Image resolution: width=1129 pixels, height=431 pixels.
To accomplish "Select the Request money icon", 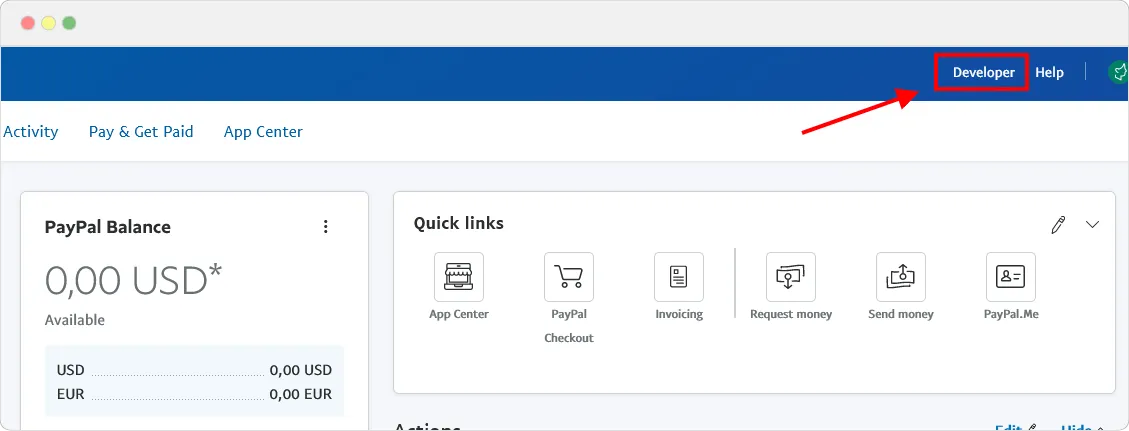I will [791, 276].
